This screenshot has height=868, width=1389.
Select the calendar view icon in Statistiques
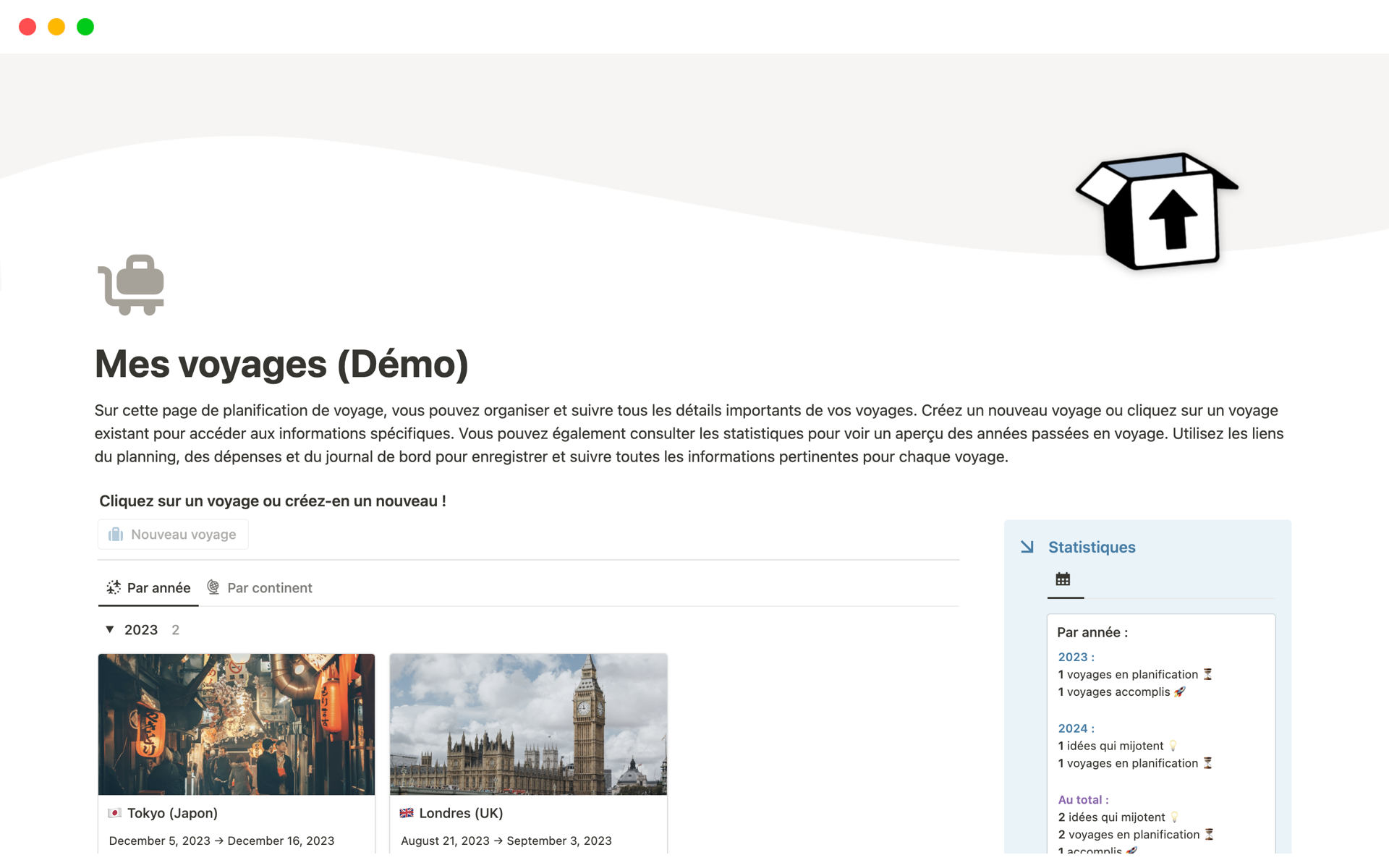pyautogui.click(x=1063, y=579)
